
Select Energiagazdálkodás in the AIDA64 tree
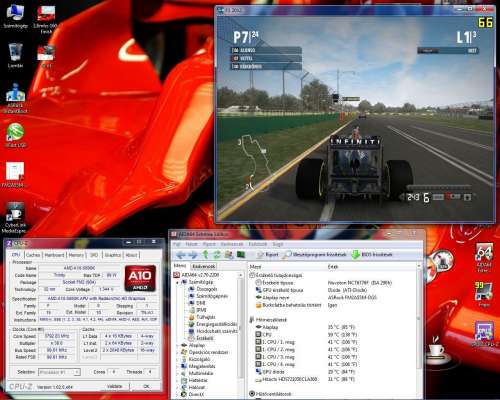point(213,324)
